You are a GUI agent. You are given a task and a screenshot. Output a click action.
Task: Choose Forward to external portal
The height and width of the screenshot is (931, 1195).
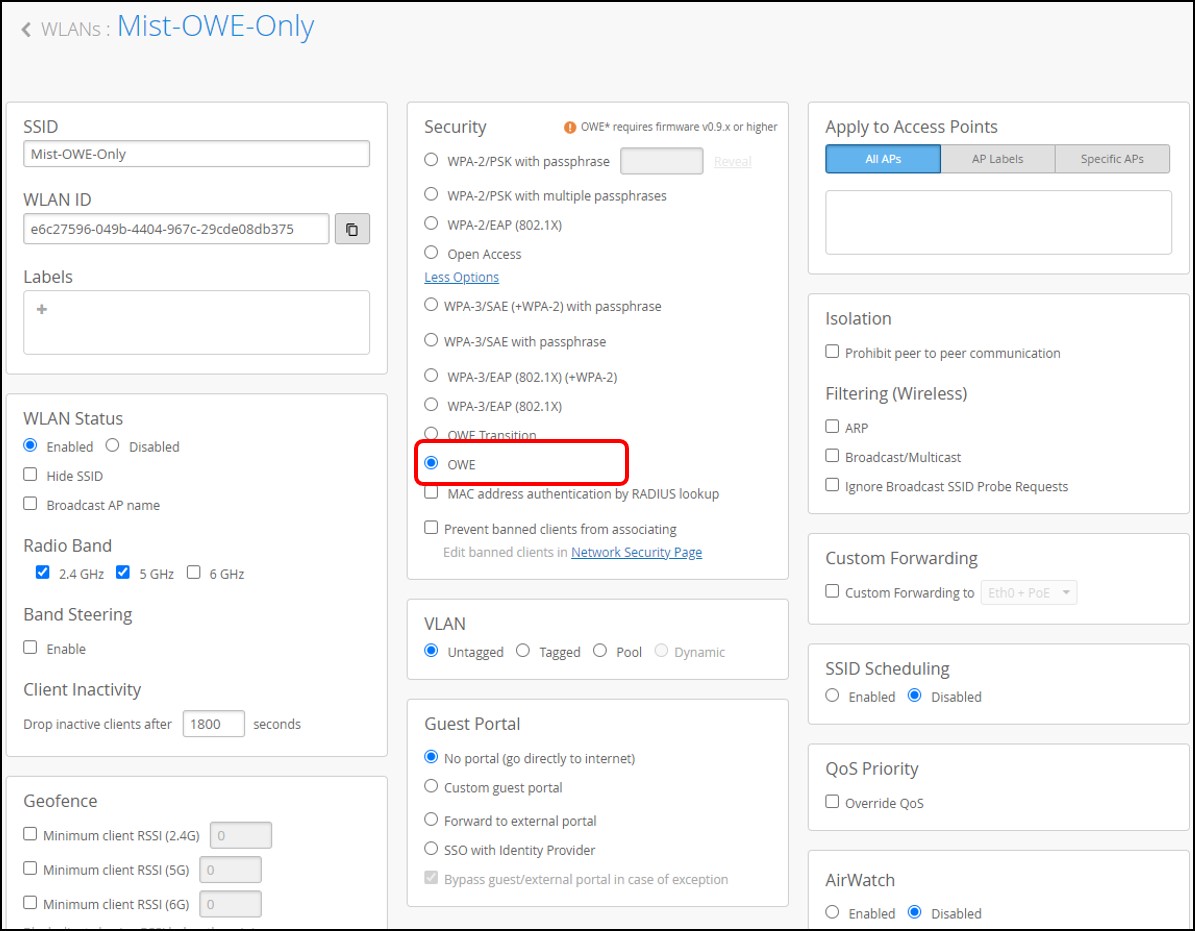click(x=431, y=820)
